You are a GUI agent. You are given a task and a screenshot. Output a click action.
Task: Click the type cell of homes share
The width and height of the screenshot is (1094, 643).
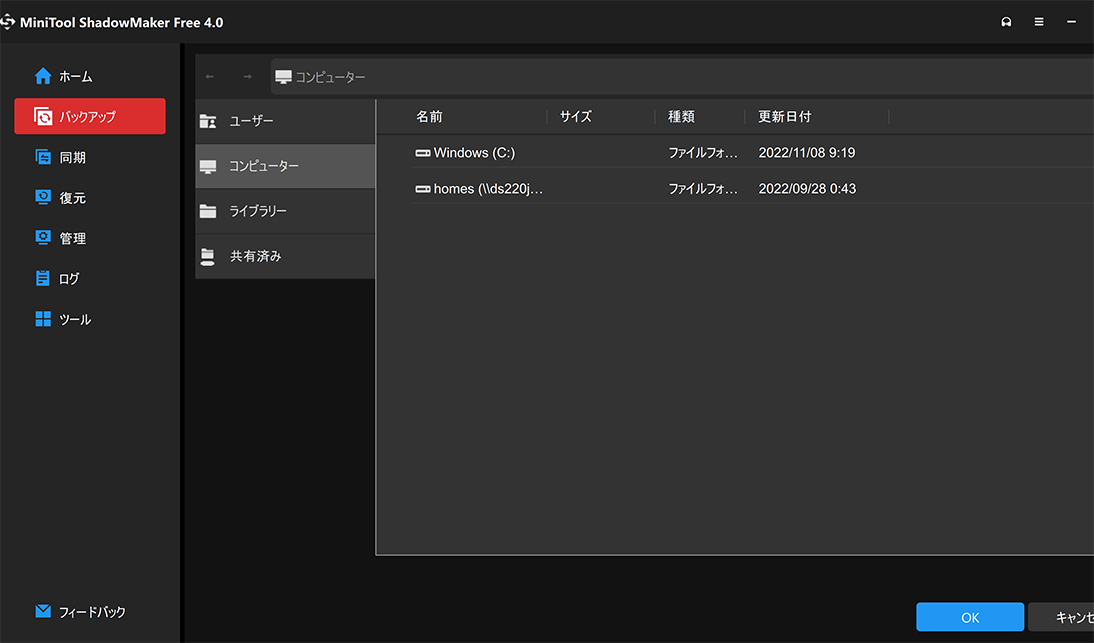[x=703, y=189]
